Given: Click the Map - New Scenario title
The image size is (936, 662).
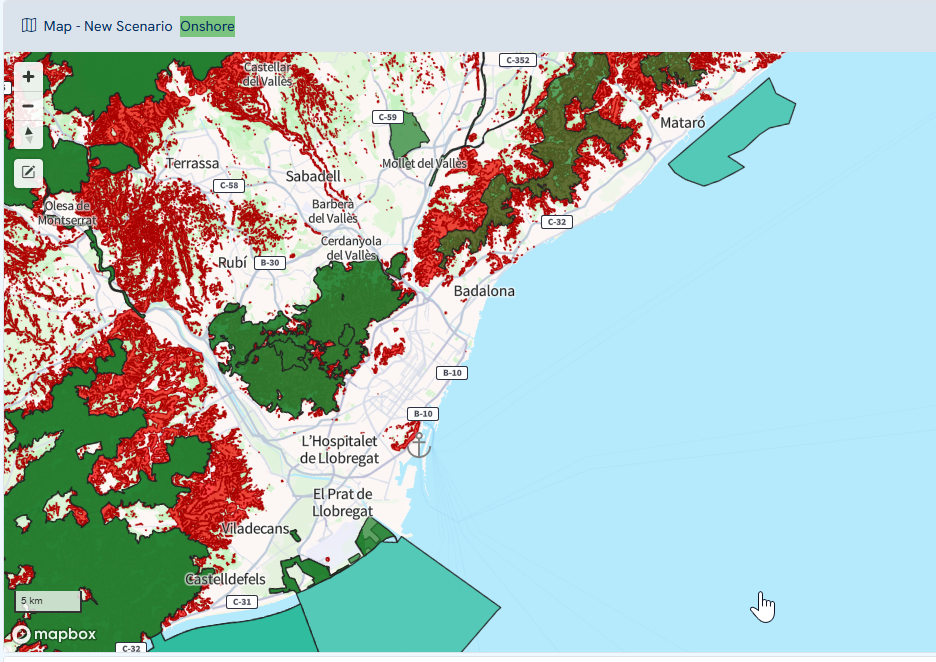Looking at the screenshot, I should 107,26.
